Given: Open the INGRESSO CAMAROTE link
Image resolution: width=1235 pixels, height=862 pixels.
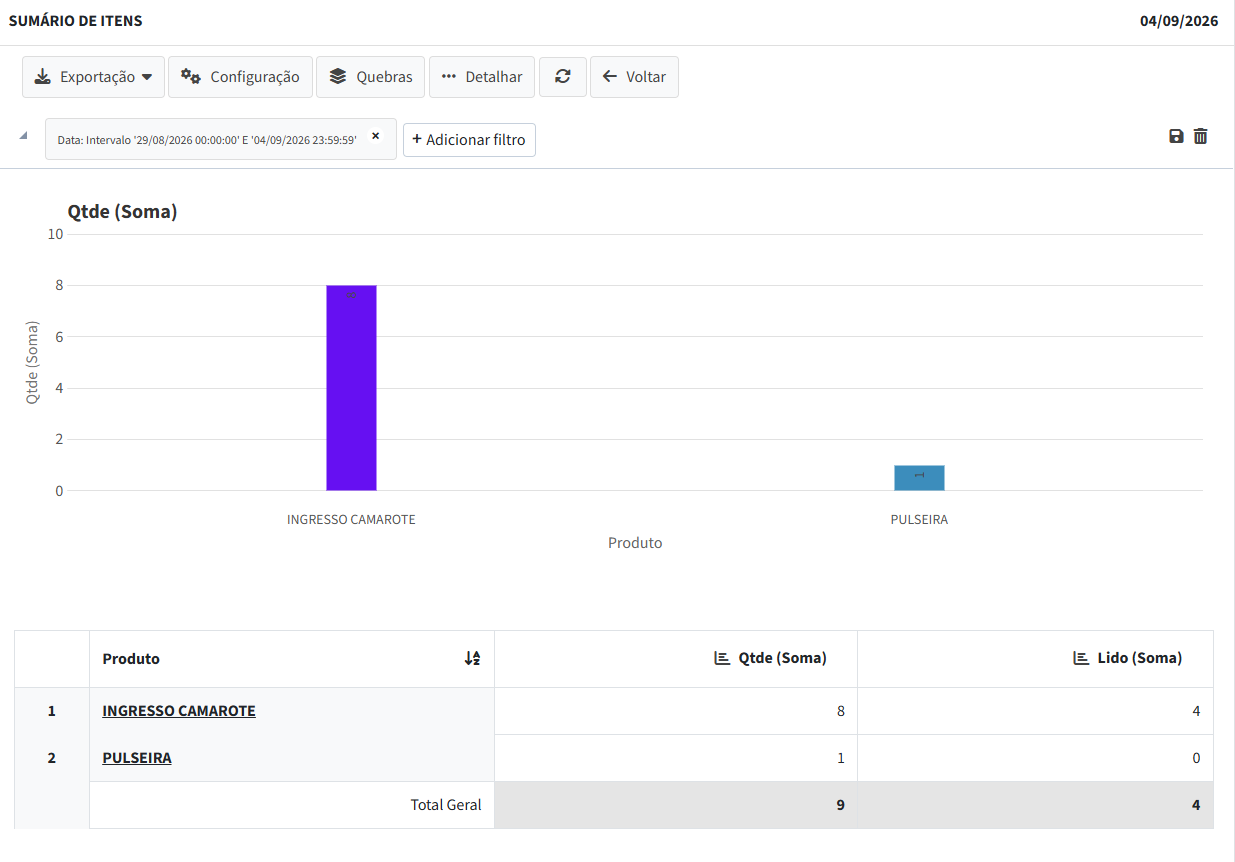Looking at the screenshot, I should click(x=179, y=711).
